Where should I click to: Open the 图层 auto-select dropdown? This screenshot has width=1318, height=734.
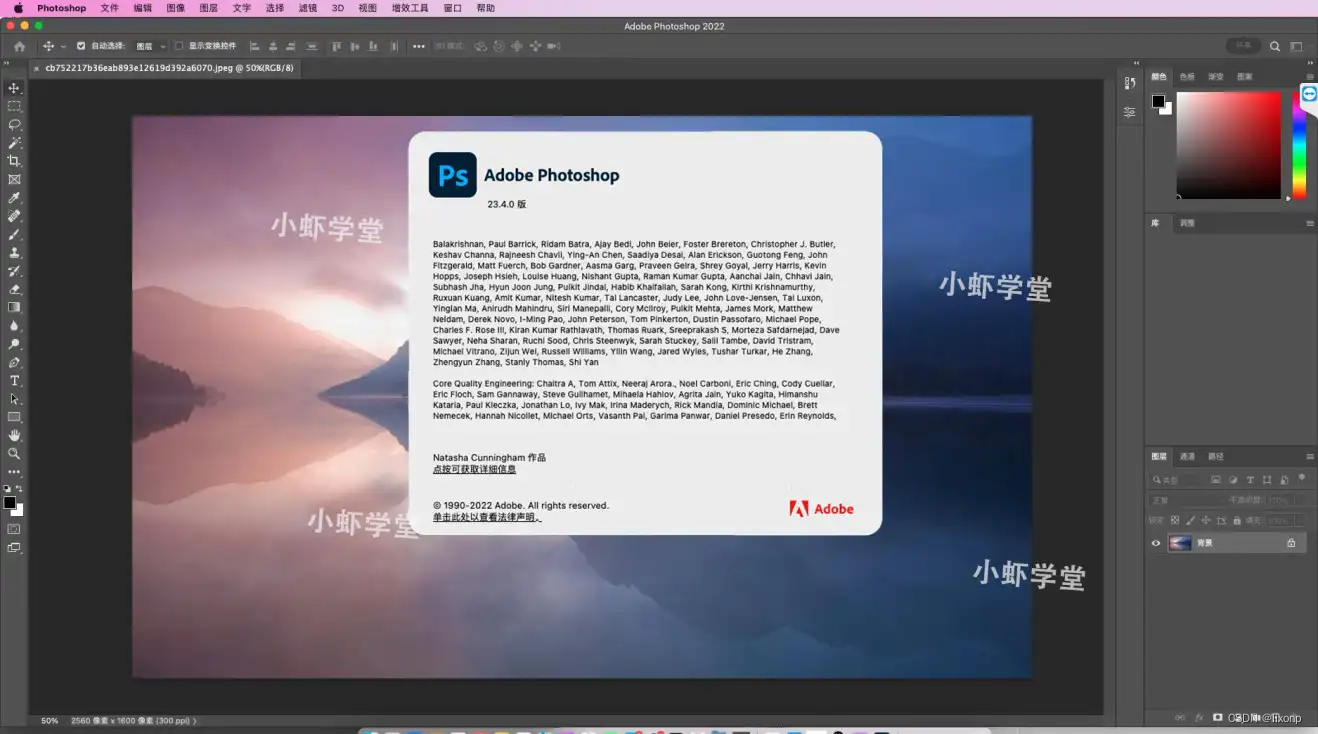click(x=150, y=46)
